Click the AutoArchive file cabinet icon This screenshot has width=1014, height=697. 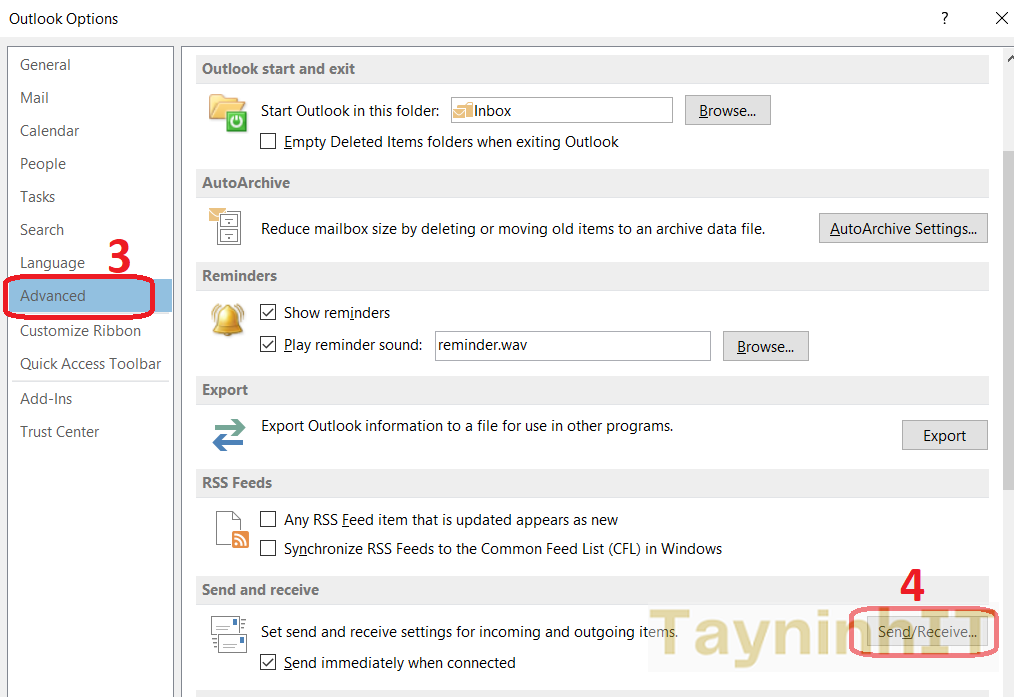(227, 227)
